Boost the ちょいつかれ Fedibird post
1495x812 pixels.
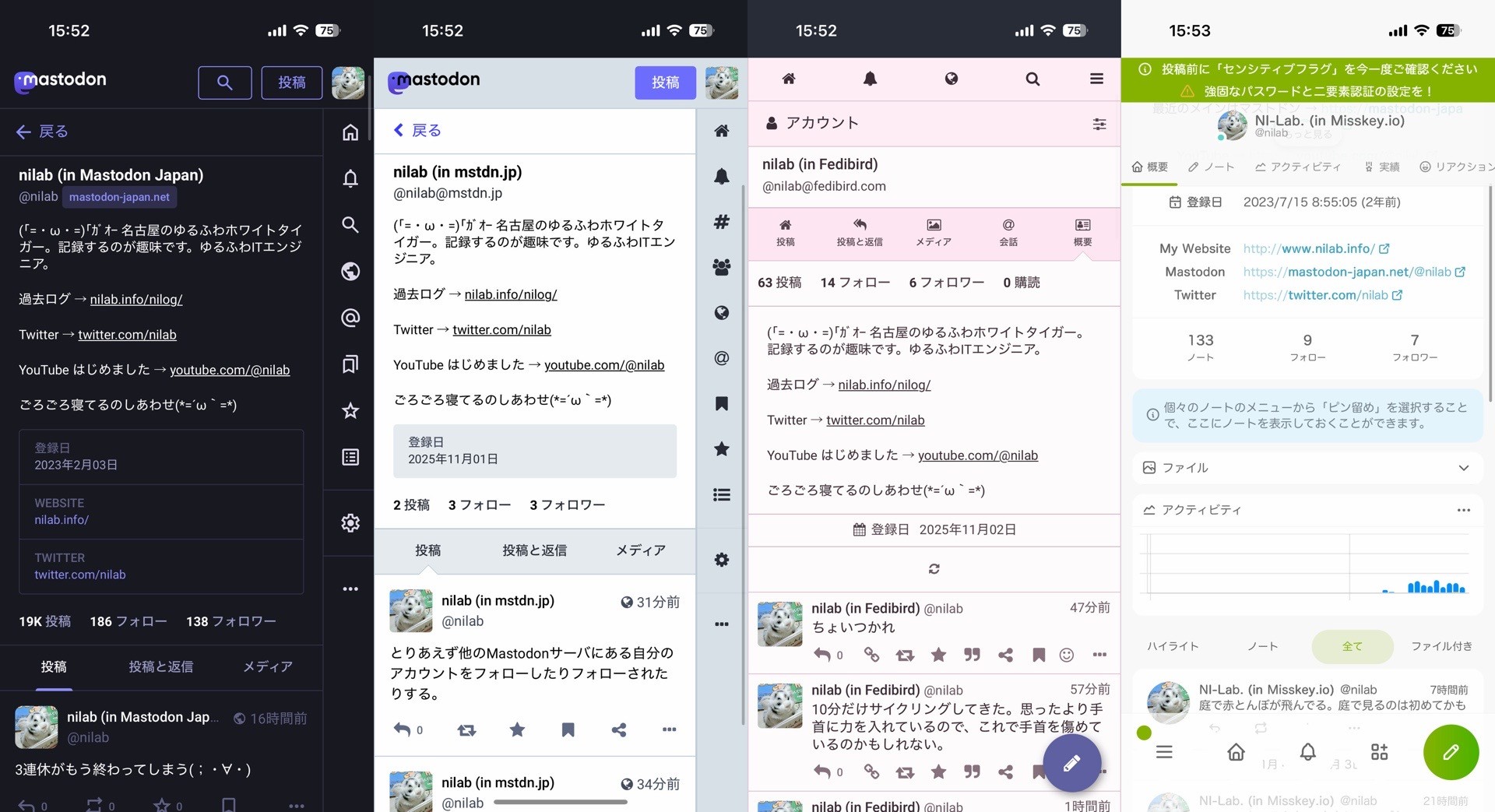tap(905, 655)
